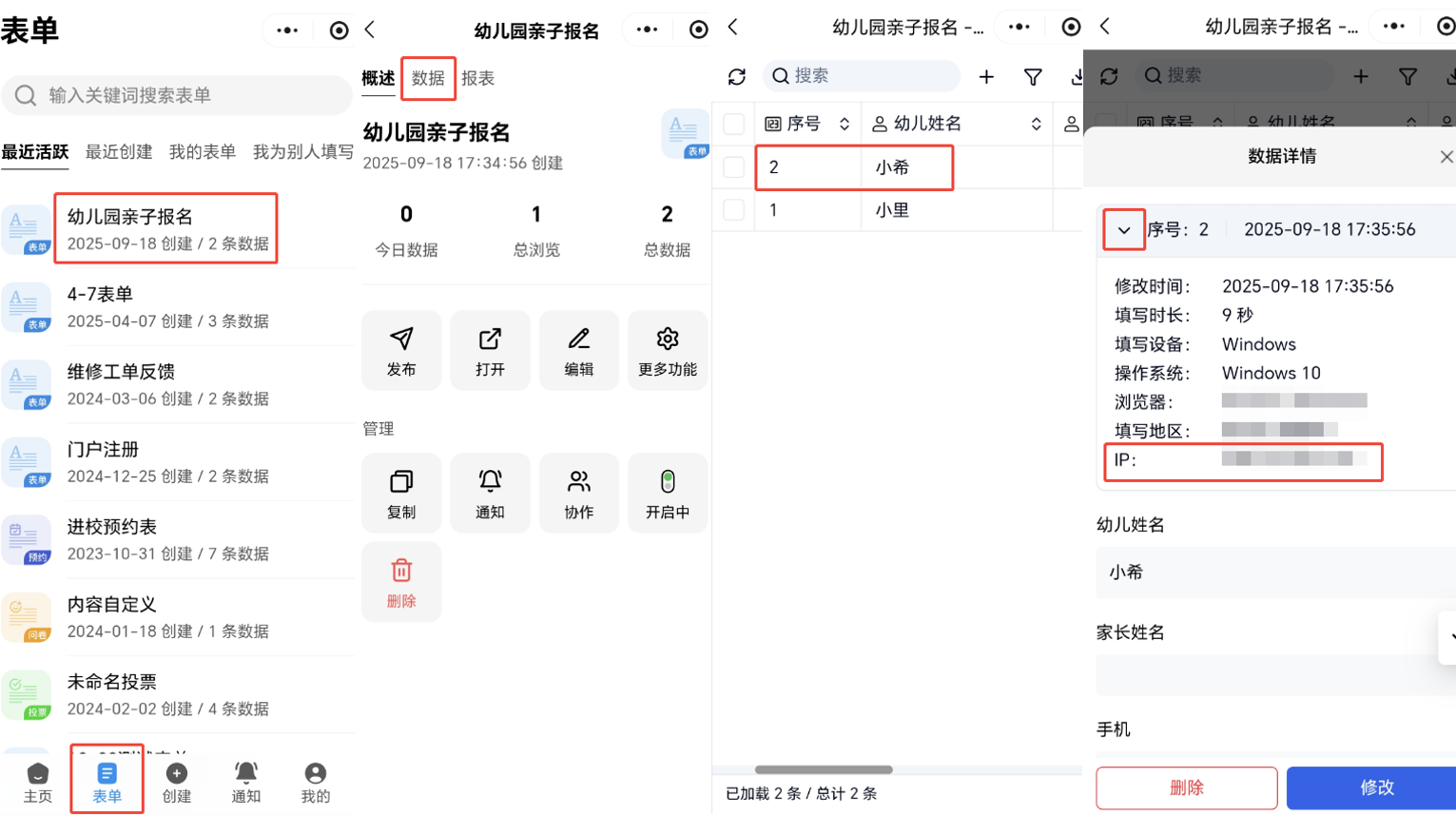
Task: Tick the select-all checkbox in table header
Action: pos(734,124)
